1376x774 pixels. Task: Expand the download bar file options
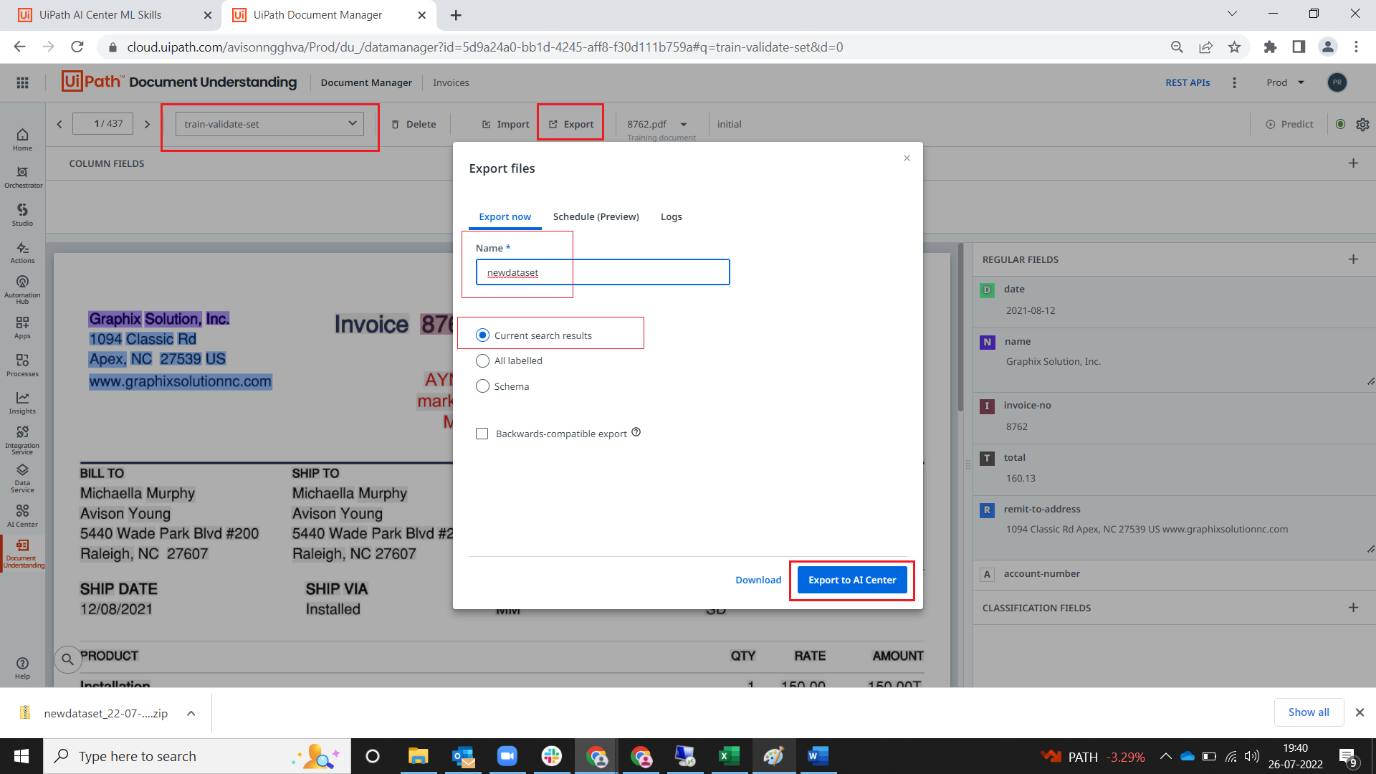[191, 713]
